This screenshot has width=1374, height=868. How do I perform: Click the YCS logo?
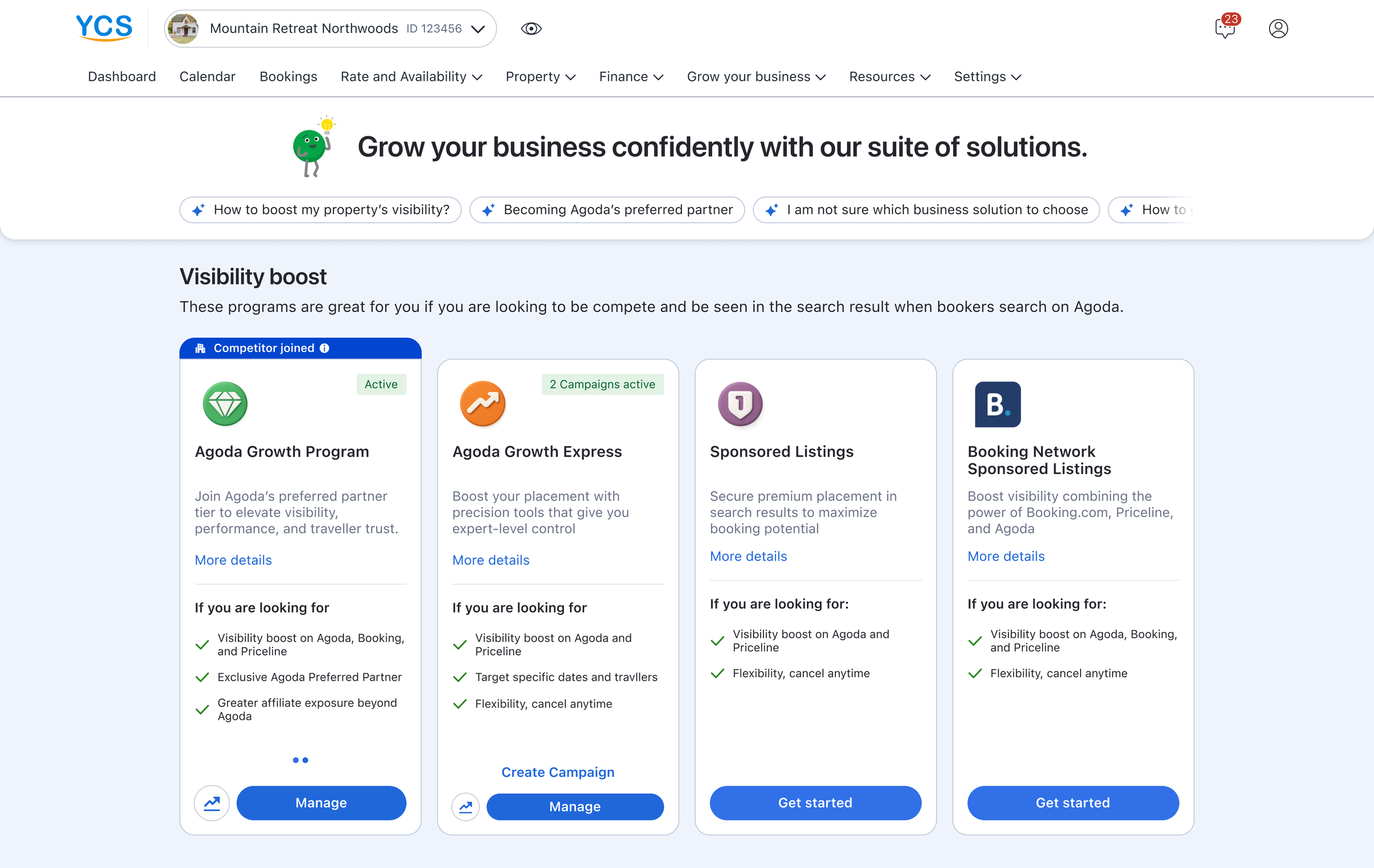(x=104, y=27)
